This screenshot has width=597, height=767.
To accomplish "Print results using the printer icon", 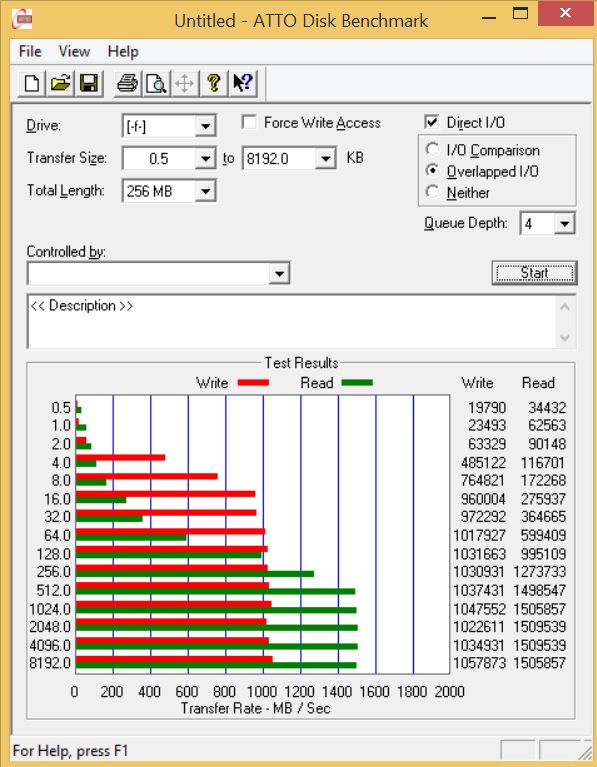I will [128, 83].
